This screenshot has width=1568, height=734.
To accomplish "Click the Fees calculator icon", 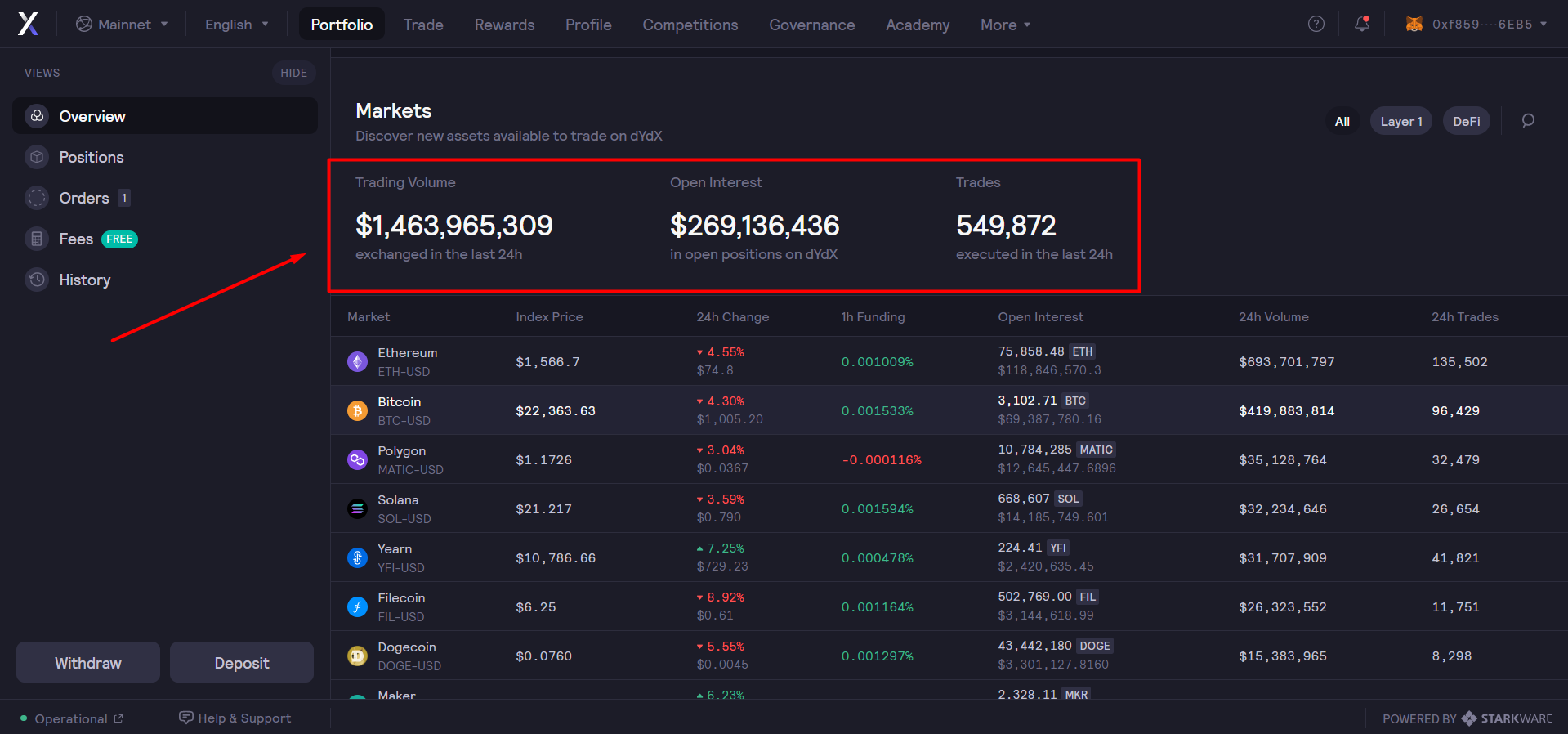I will pyautogui.click(x=37, y=239).
